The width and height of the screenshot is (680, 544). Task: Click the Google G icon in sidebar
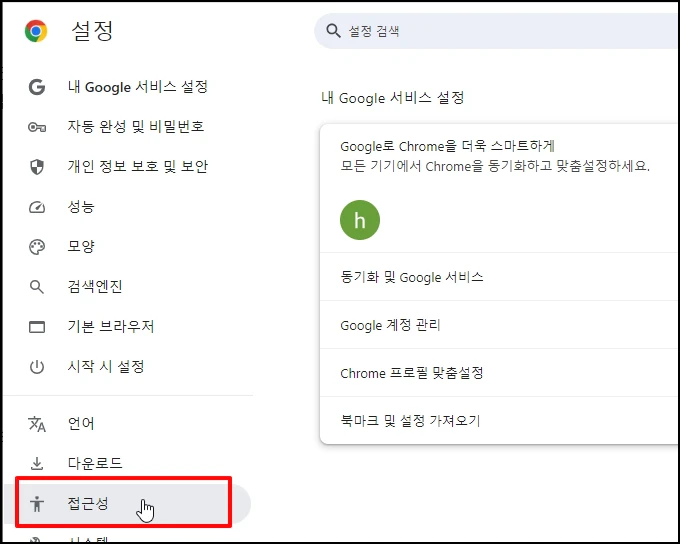click(37, 87)
